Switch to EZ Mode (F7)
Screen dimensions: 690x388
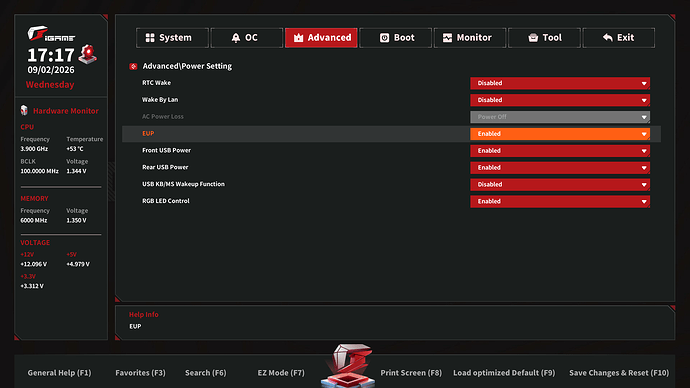click(281, 373)
